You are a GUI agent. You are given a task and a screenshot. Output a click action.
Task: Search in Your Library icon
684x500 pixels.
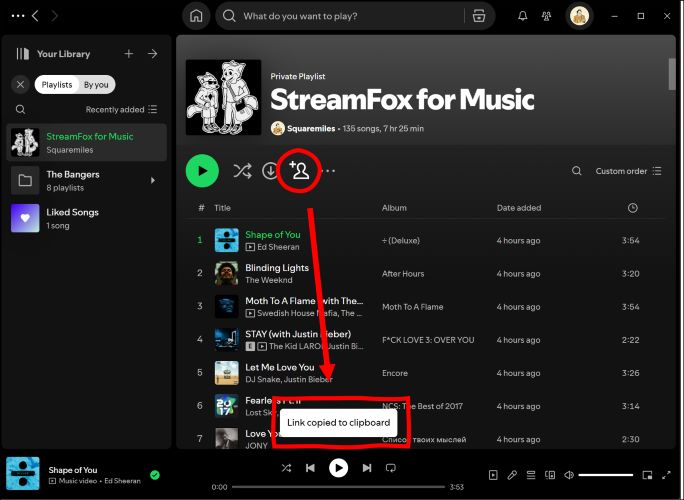pos(21,110)
